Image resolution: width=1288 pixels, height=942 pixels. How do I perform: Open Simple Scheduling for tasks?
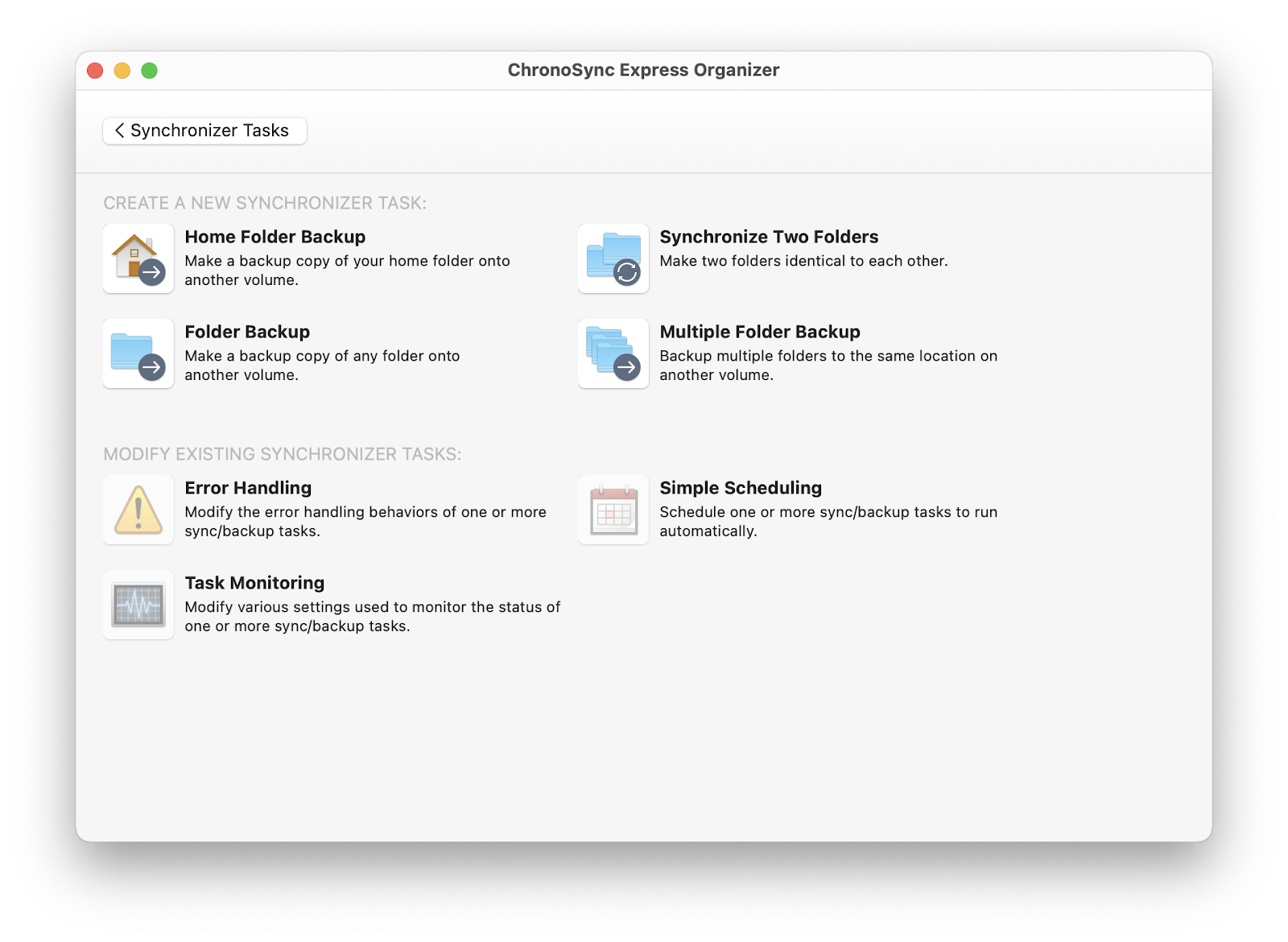(740, 487)
